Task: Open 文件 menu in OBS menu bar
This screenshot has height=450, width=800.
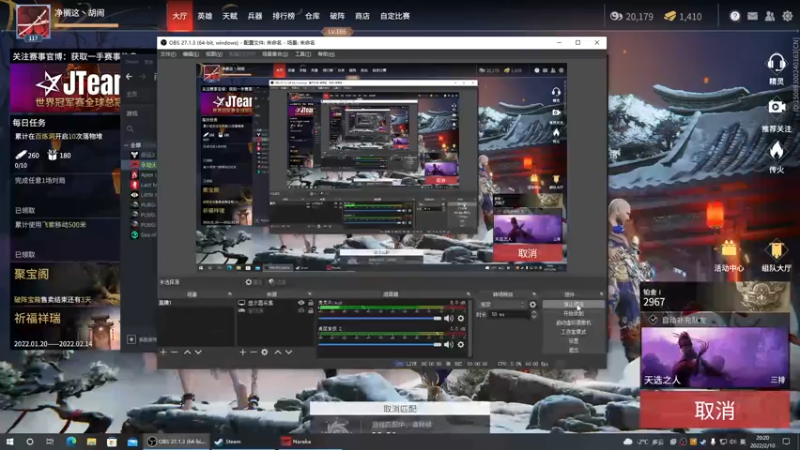Action: 168,54
